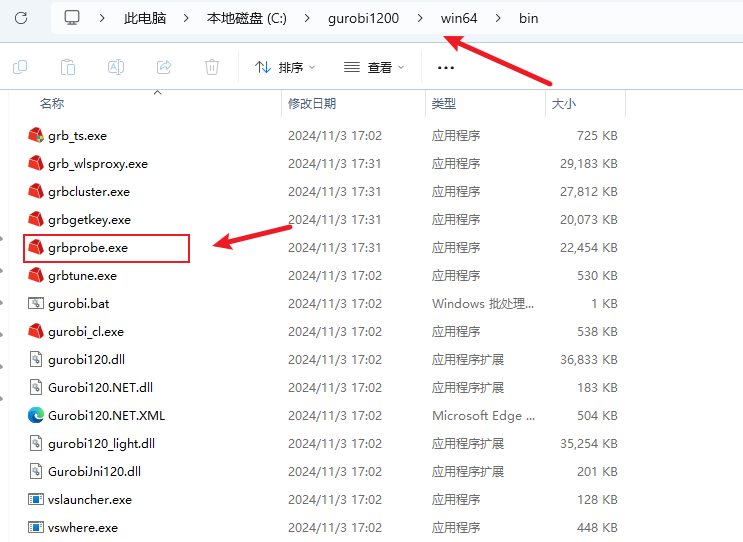This screenshot has width=743, height=542.
Task: Click the file name vswhere.exe
Action: pos(83,528)
